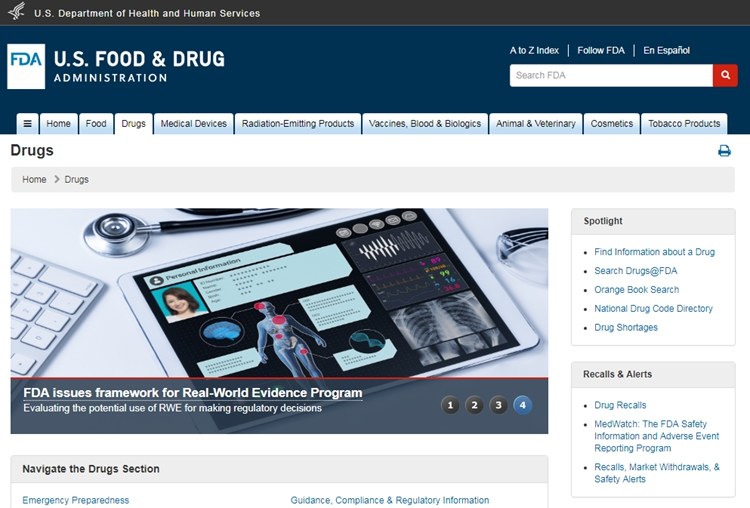750x508 pixels.
Task: Click the Spotlight panel heading
Action: 603,221
